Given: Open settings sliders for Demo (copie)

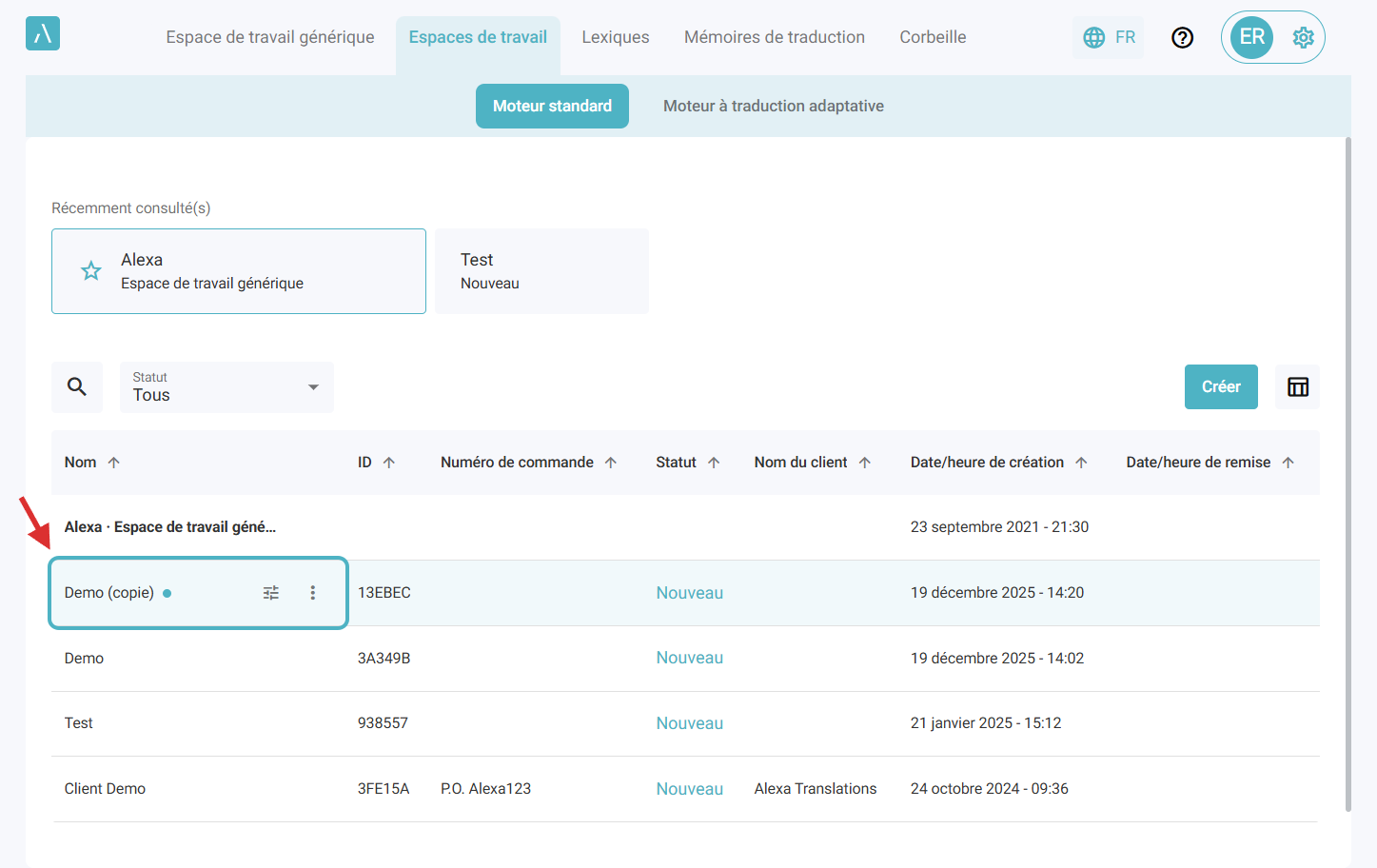Looking at the screenshot, I should pyautogui.click(x=271, y=593).
